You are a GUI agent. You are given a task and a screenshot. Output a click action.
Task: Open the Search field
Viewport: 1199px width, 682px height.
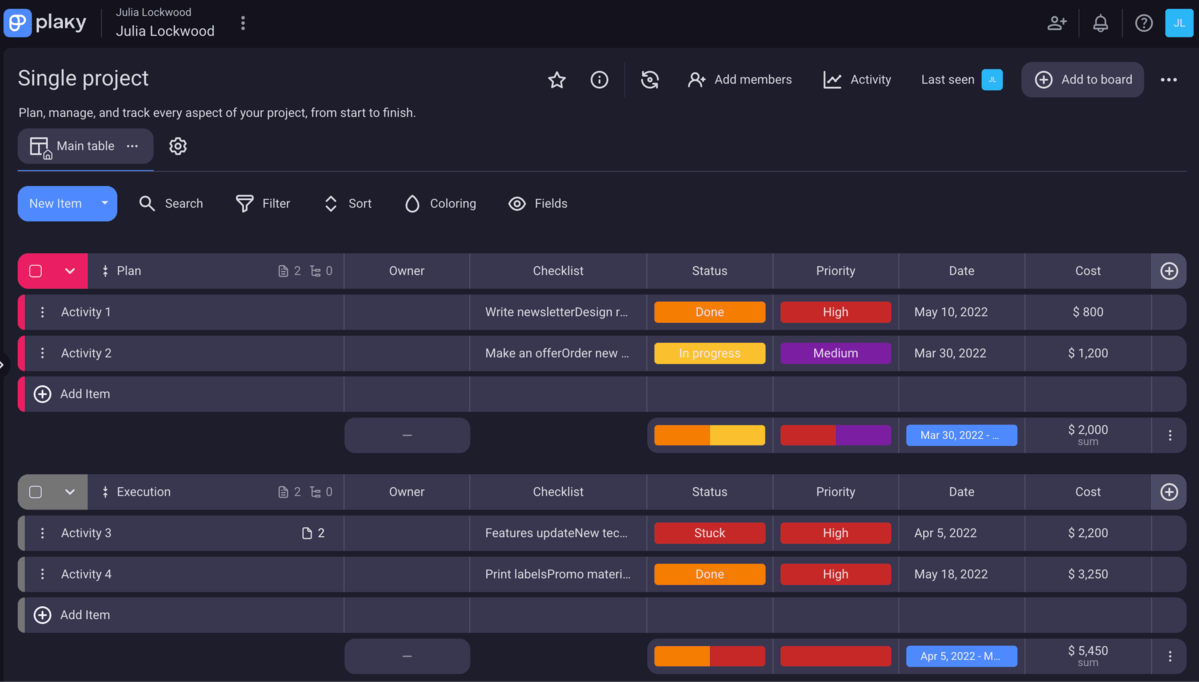coord(171,204)
